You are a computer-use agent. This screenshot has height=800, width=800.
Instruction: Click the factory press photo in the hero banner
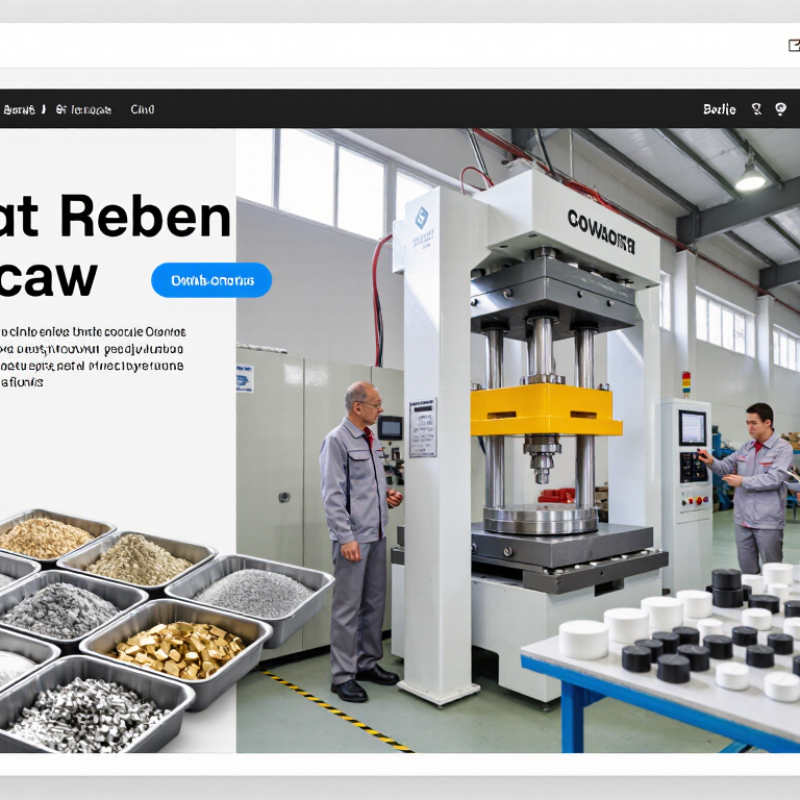[x=518, y=440]
